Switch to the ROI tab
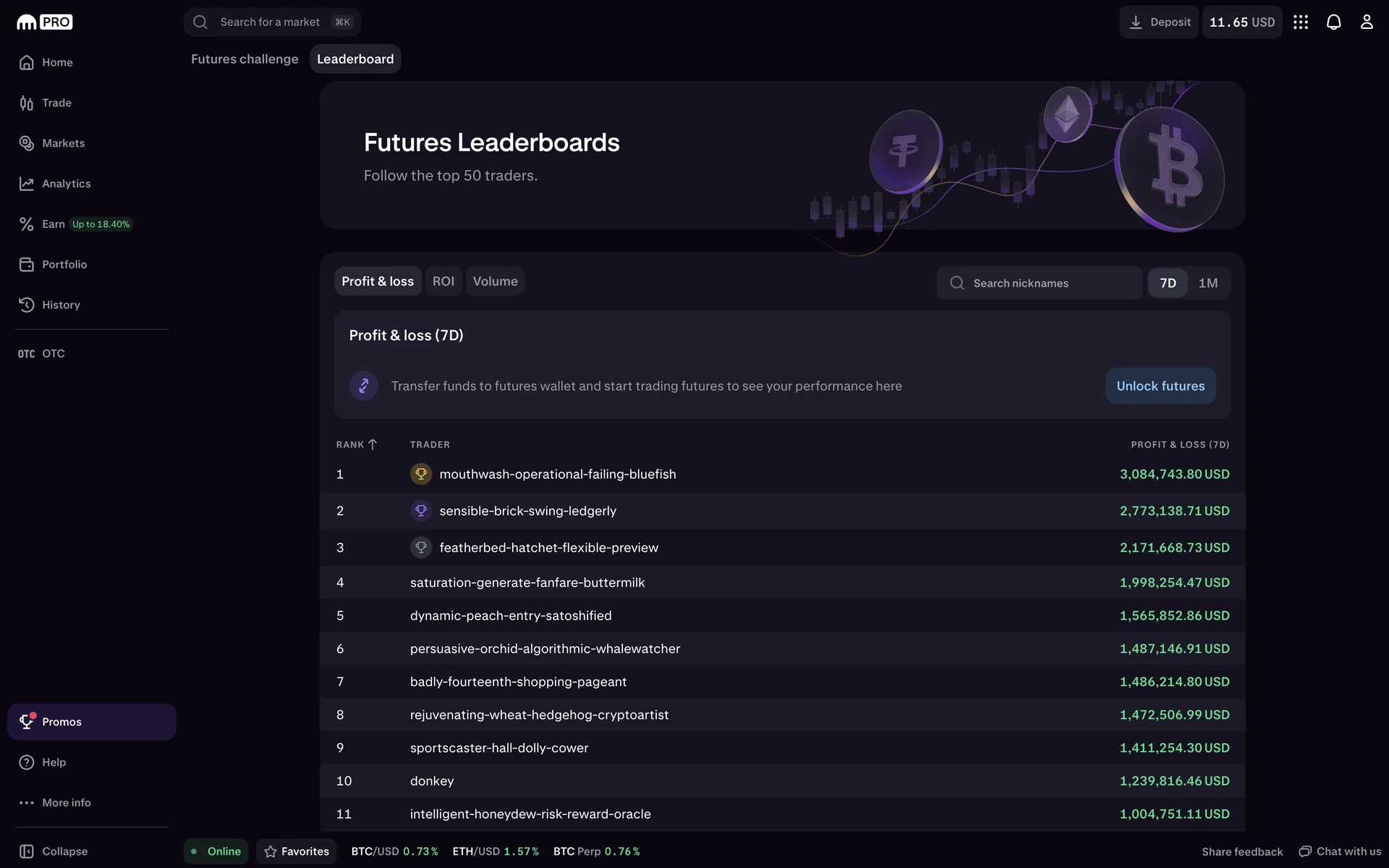Viewport: 1389px width, 868px height. (x=443, y=281)
